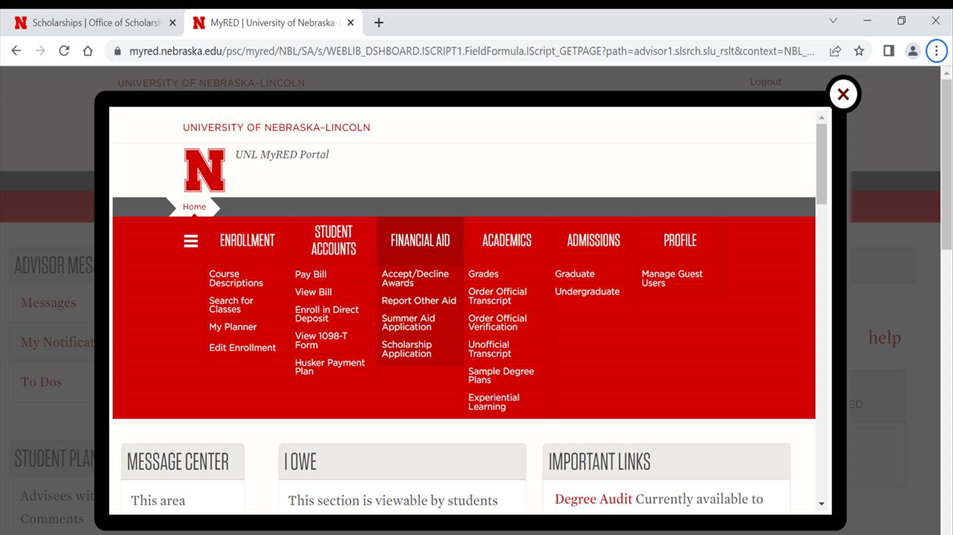This screenshot has width=953, height=535.
Task: Click the browser home icon
Action: point(88,51)
